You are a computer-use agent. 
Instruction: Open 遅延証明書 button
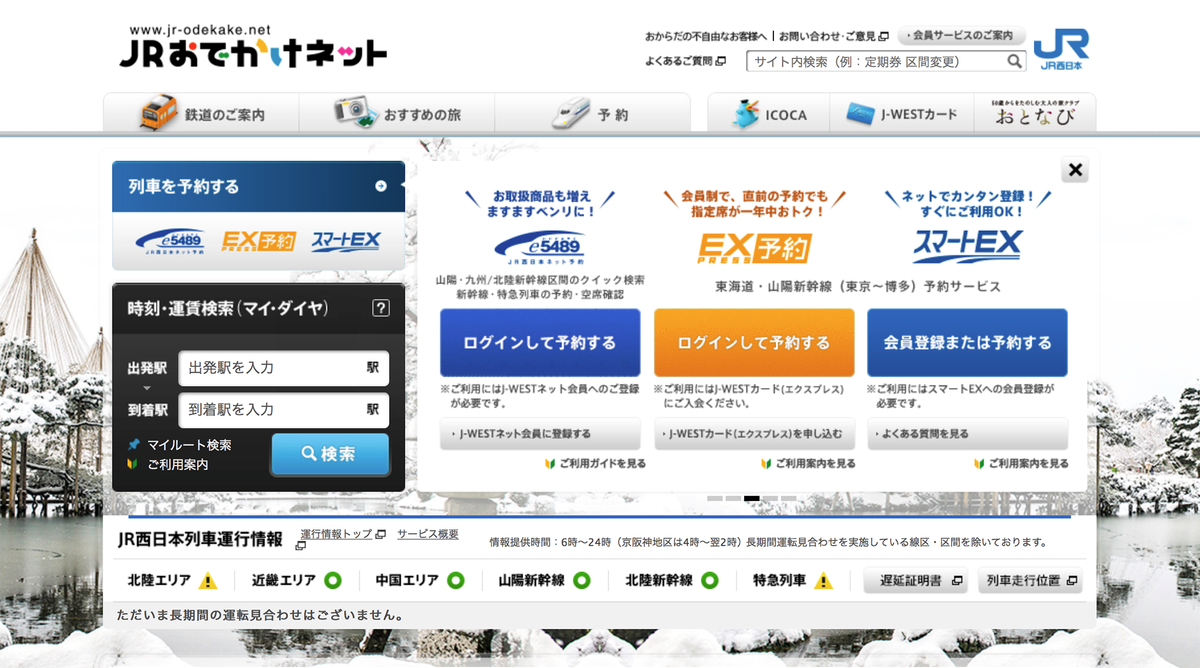[916, 581]
